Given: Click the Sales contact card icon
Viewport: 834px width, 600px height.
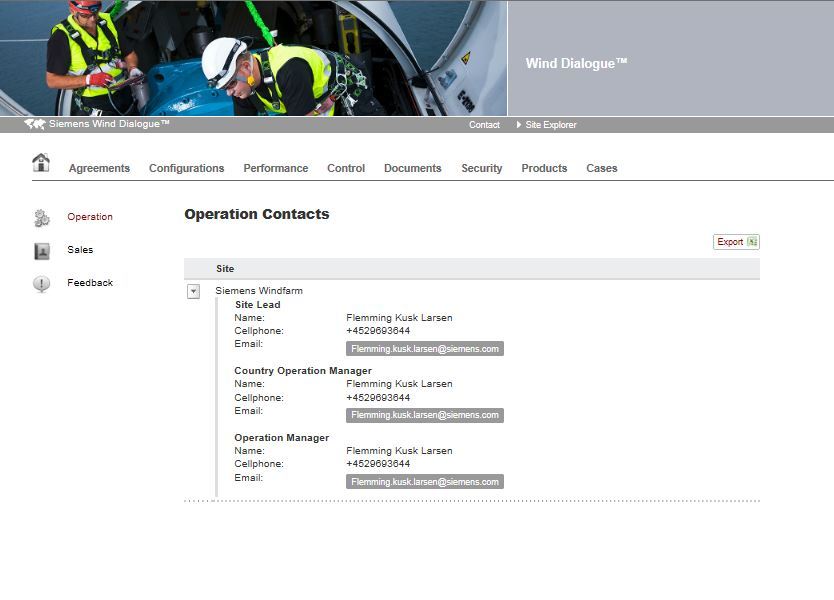Looking at the screenshot, I should 41,251.
